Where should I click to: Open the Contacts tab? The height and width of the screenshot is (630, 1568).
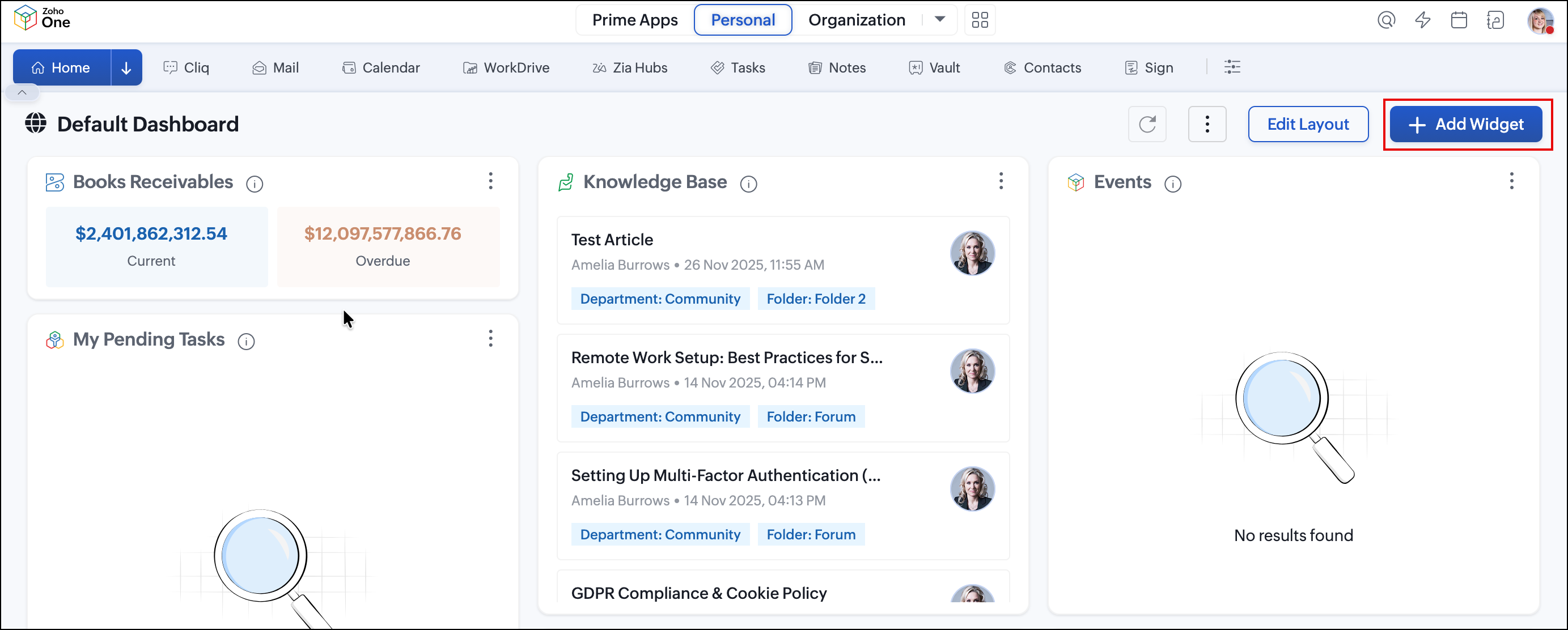click(x=1042, y=67)
